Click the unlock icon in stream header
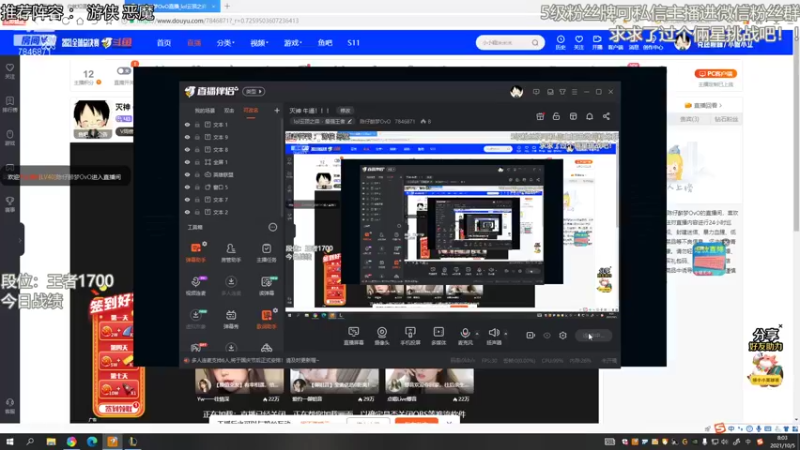Screen dimensions: 800x450 (x=556, y=116)
